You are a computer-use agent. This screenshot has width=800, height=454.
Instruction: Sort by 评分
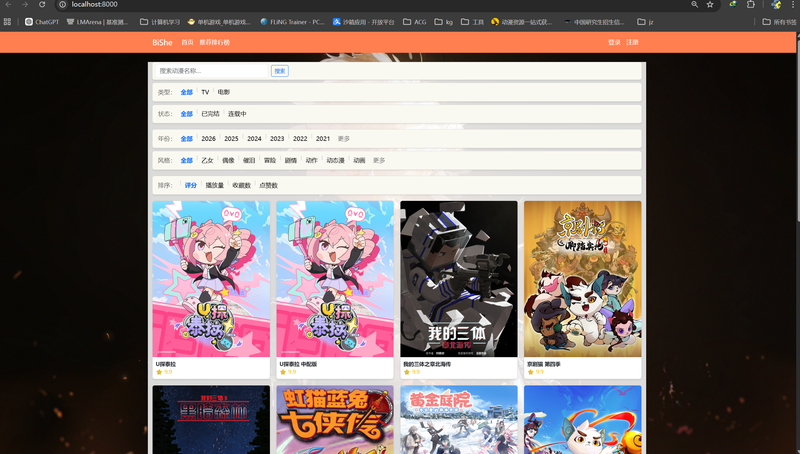pos(190,185)
